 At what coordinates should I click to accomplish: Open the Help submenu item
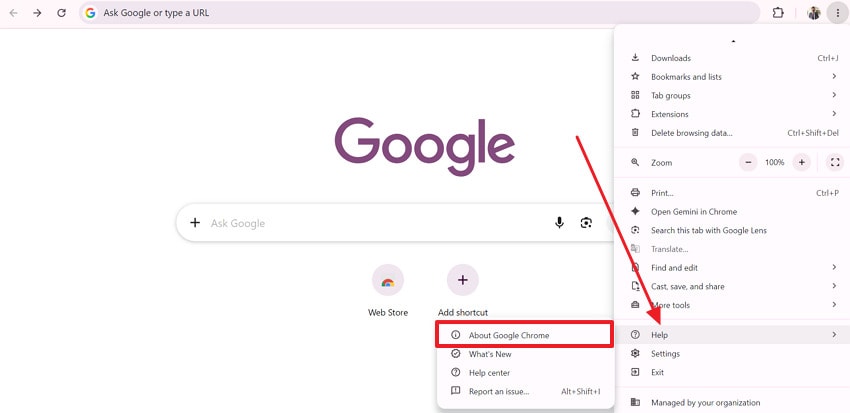[x=733, y=335]
